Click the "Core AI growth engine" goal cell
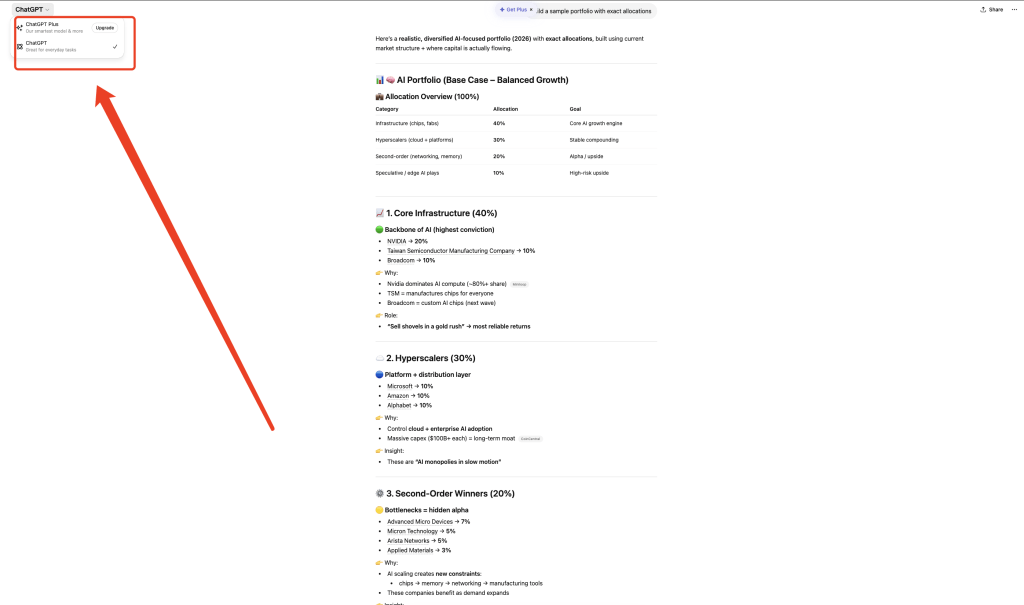 [x=596, y=123]
